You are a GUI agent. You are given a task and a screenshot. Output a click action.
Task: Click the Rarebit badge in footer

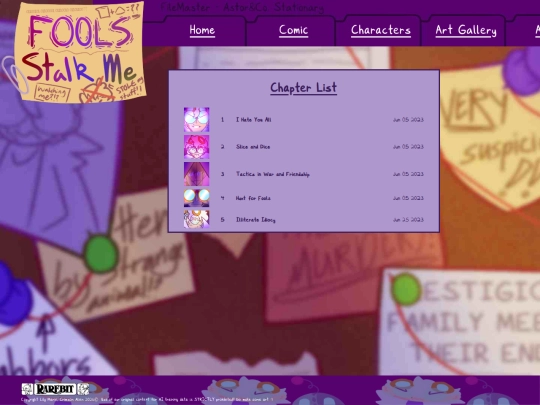pos(55,389)
